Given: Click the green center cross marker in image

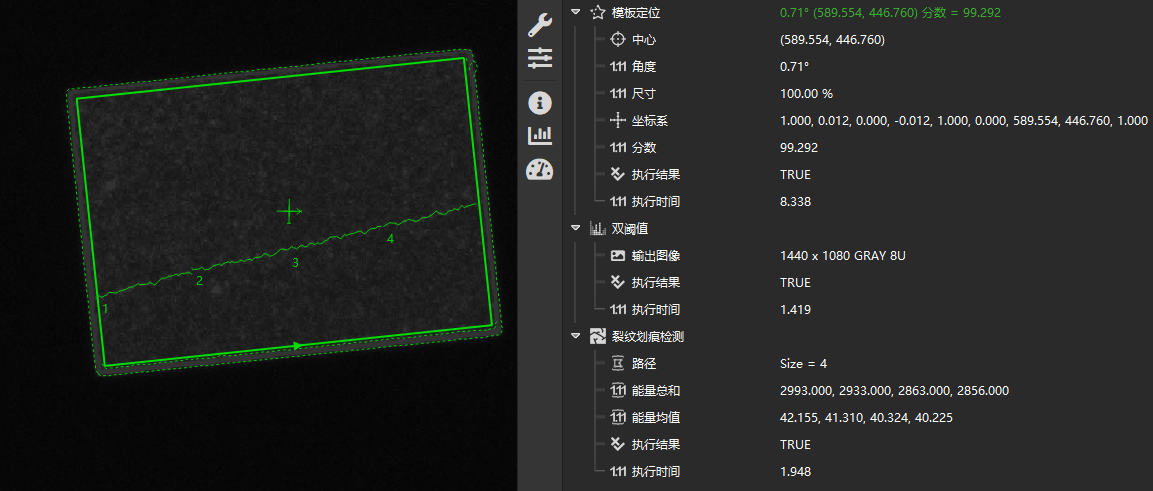Looking at the screenshot, I should point(289,211).
